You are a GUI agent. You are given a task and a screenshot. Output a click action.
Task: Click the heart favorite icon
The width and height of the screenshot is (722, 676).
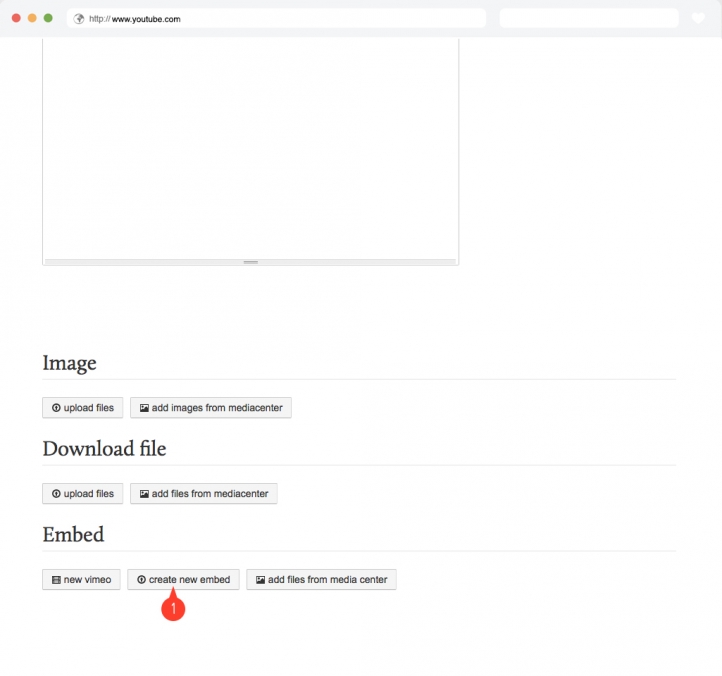pos(698,18)
